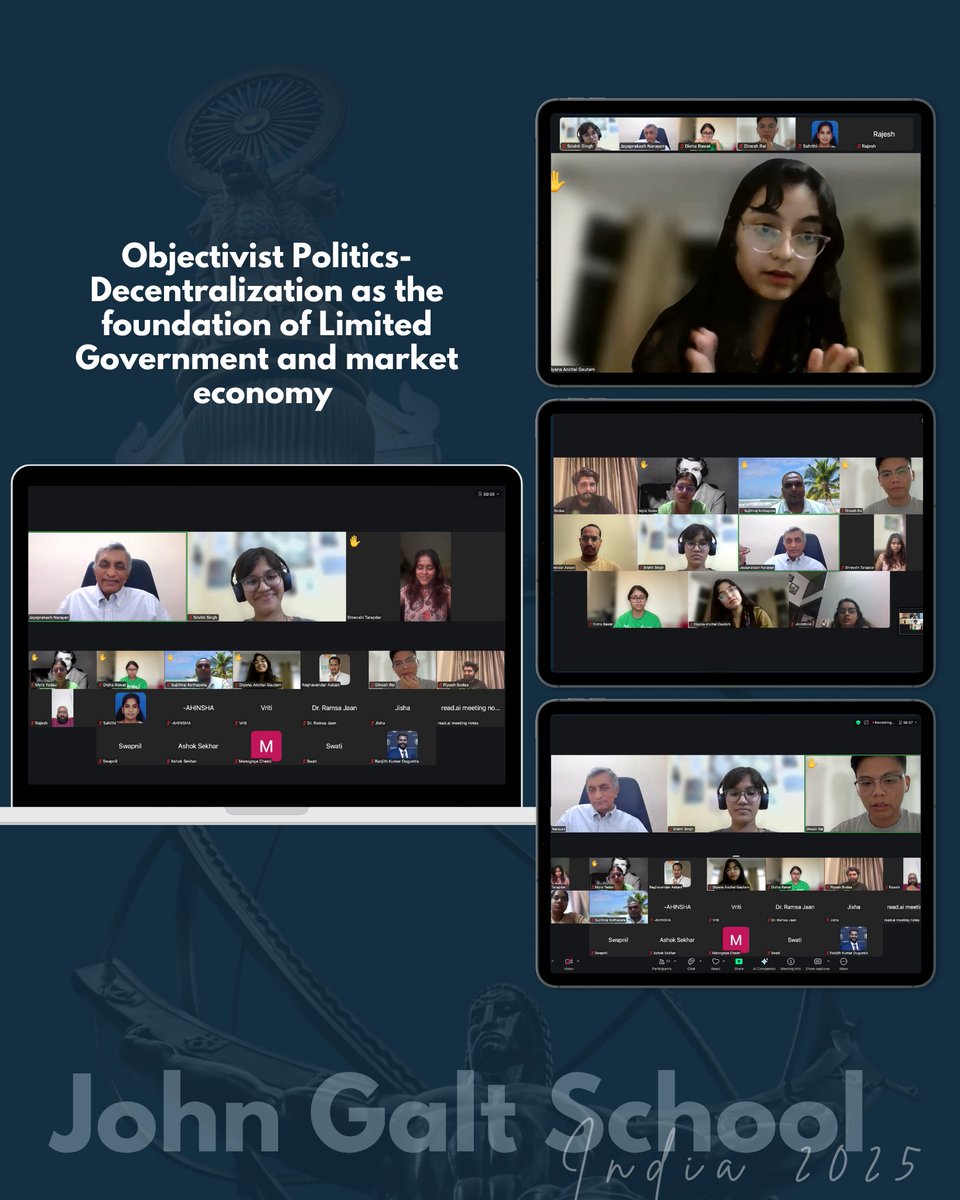960x1200 pixels.
Task: Click the Video camera icon in bottom tablet toolbar
Action: [x=569, y=962]
